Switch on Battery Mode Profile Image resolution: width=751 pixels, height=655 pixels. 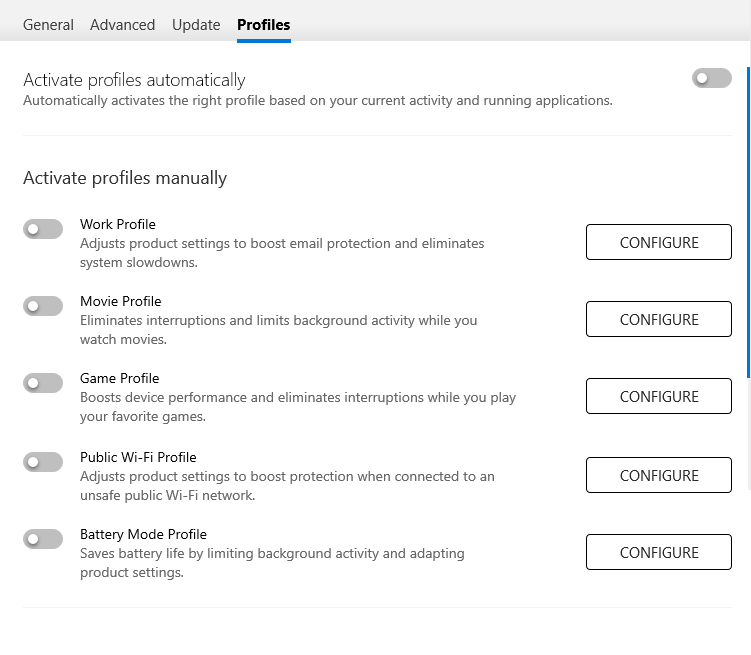(43, 540)
